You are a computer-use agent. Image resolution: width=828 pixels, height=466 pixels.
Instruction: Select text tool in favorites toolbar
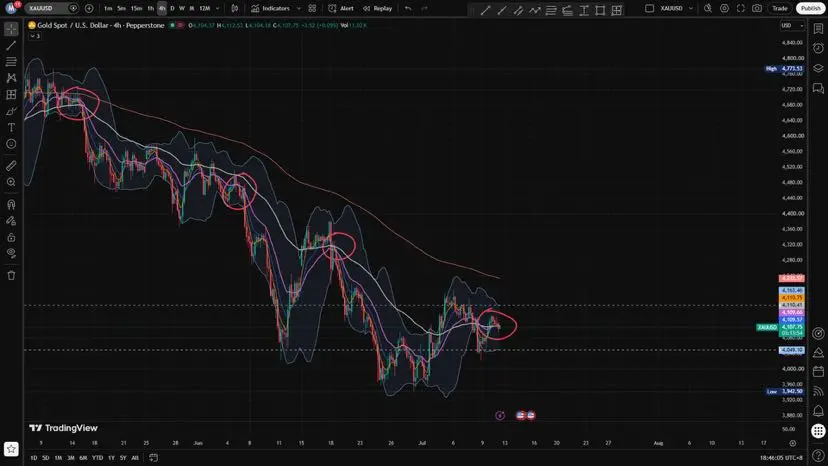[584, 10]
